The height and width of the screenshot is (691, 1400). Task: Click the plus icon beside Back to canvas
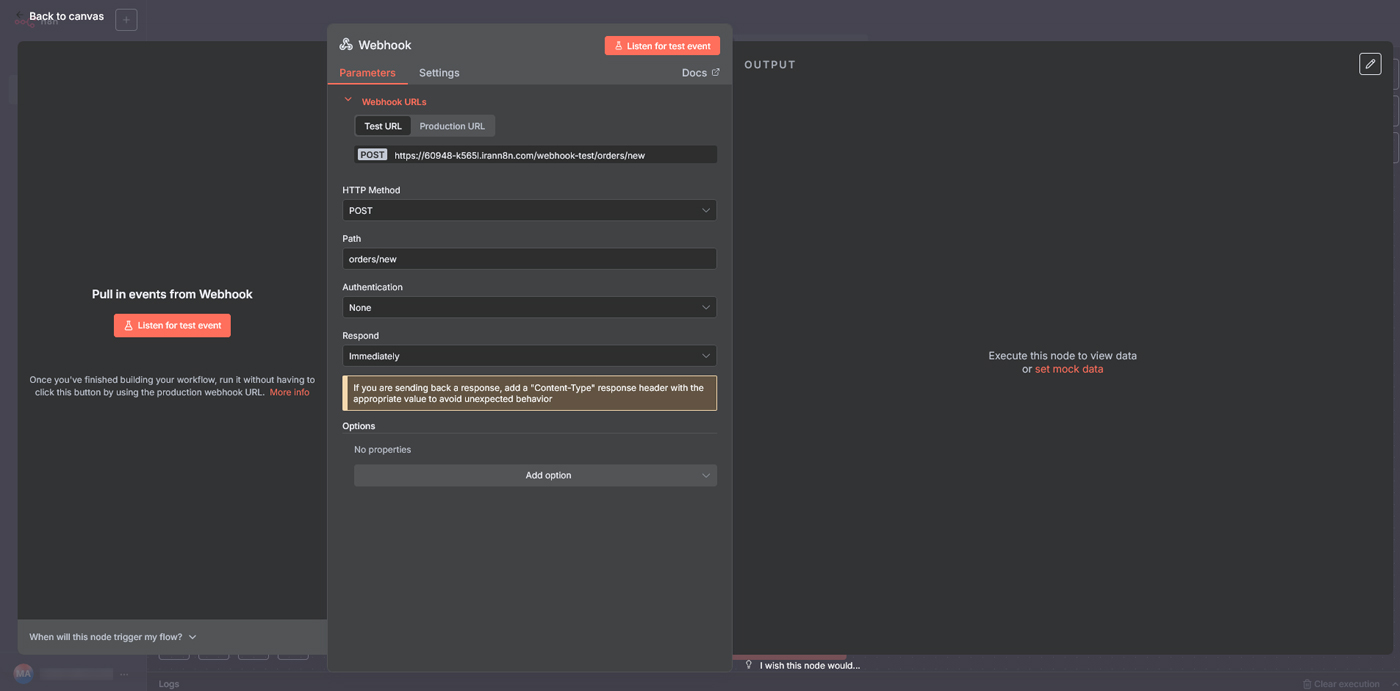[126, 20]
